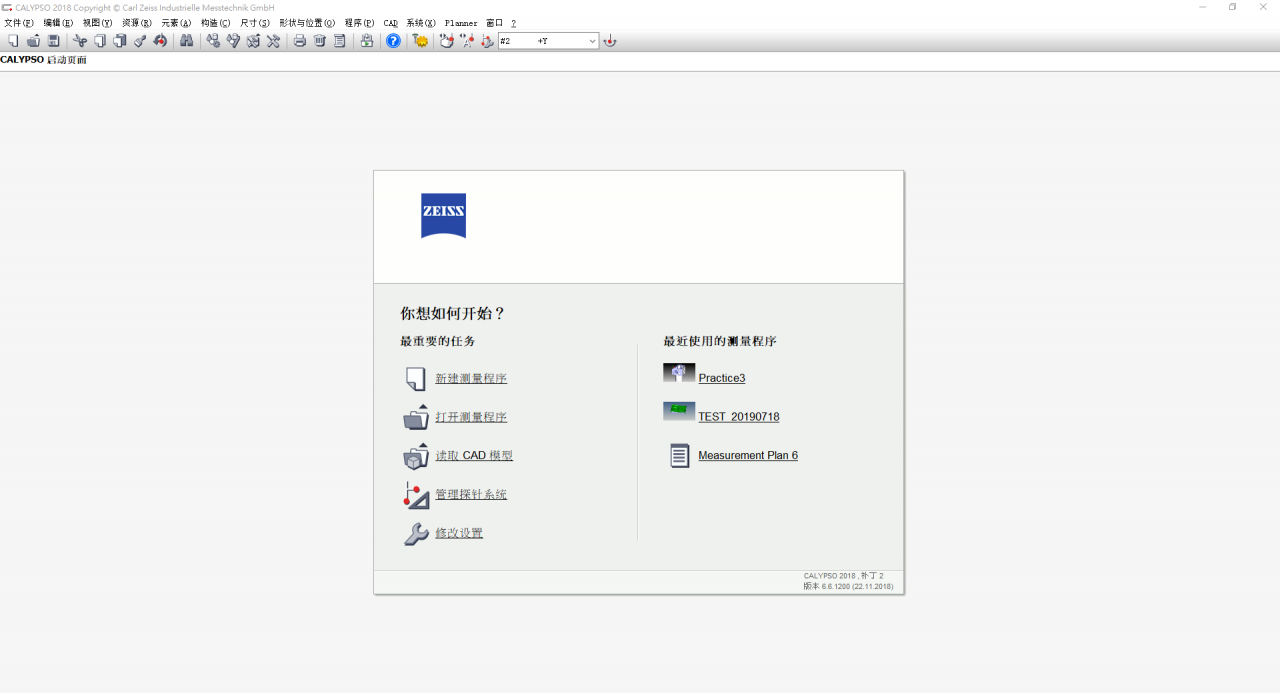Viewport: 1280px width, 693px height.
Task: Click the Cut scissors toolbar icon
Action: [x=80, y=41]
